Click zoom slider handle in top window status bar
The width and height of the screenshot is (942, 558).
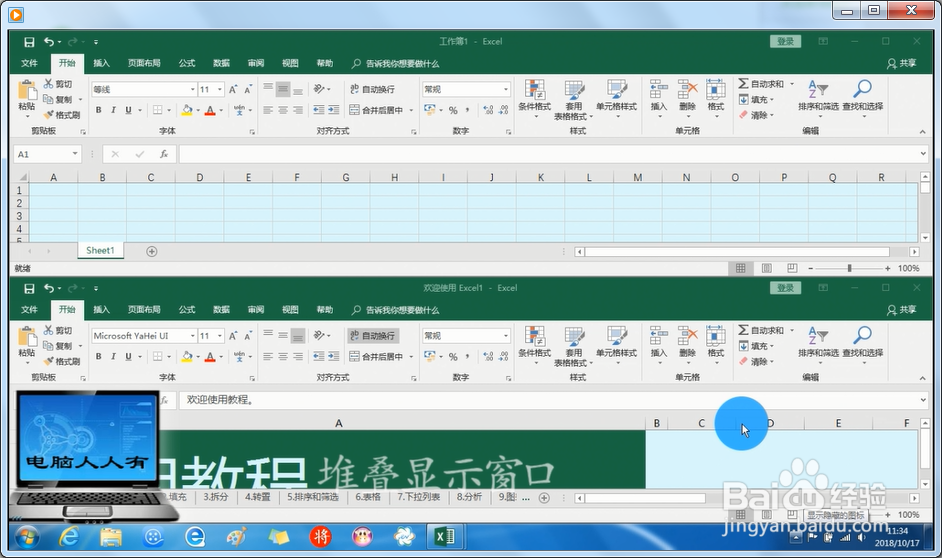(849, 268)
